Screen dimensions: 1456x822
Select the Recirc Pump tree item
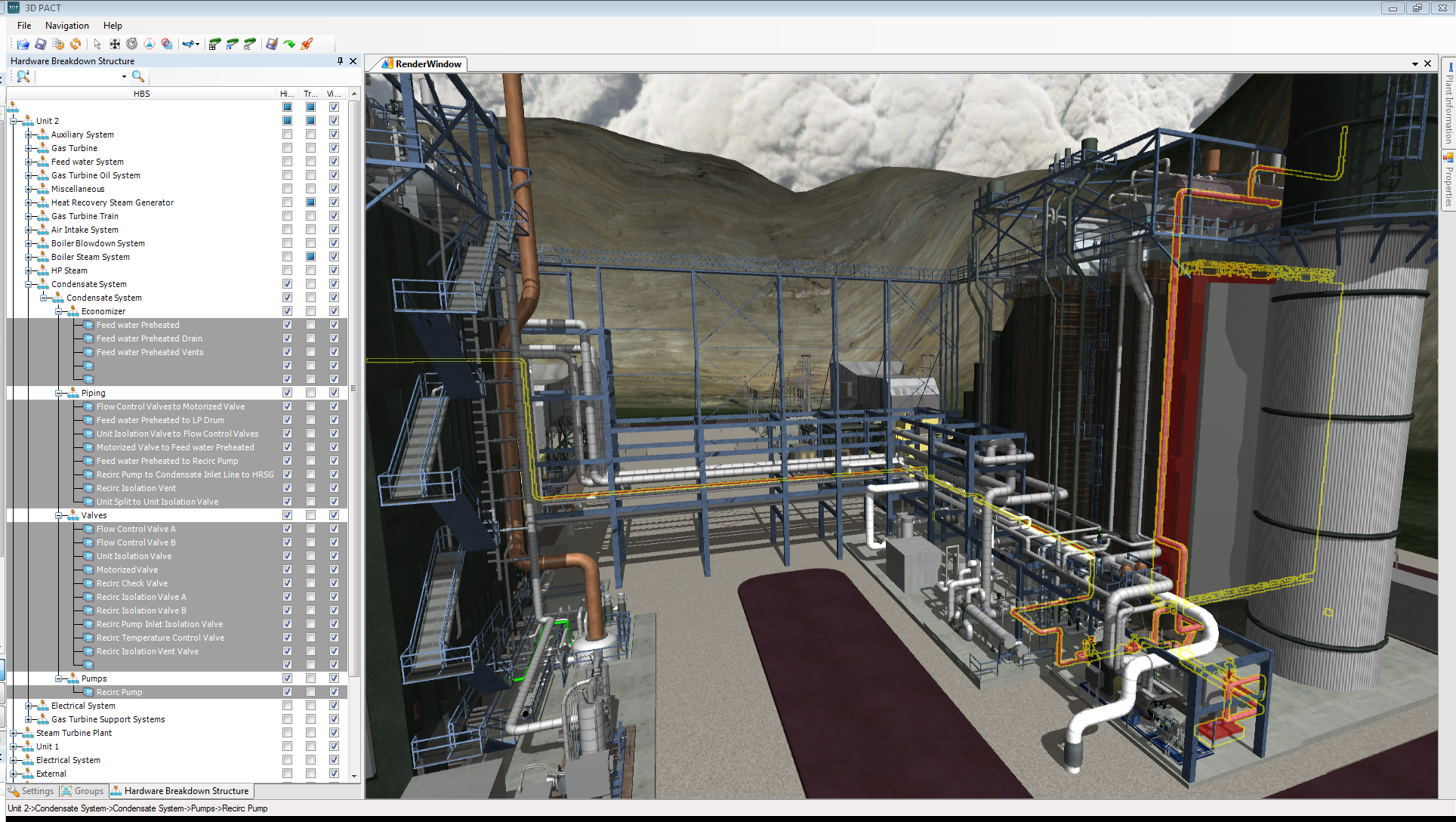(x=119, y=692)
